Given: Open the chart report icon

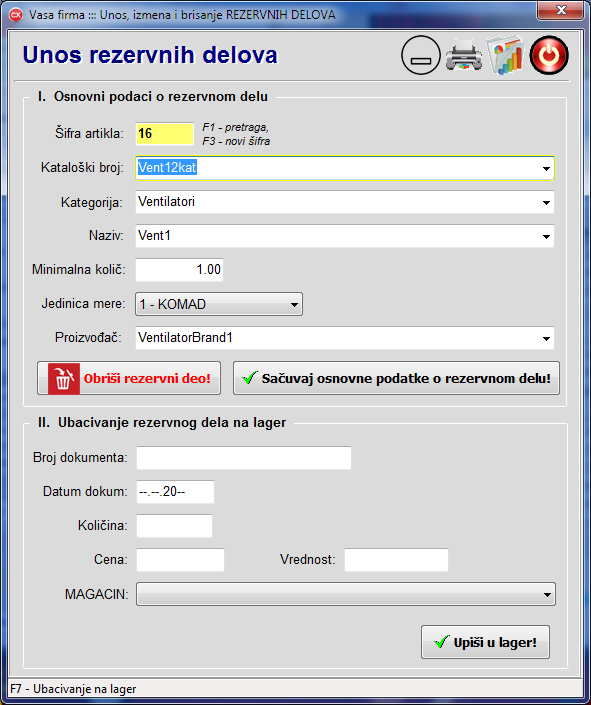Looking at the screenshot, I should pyautogui.click(x=506, y=55).
